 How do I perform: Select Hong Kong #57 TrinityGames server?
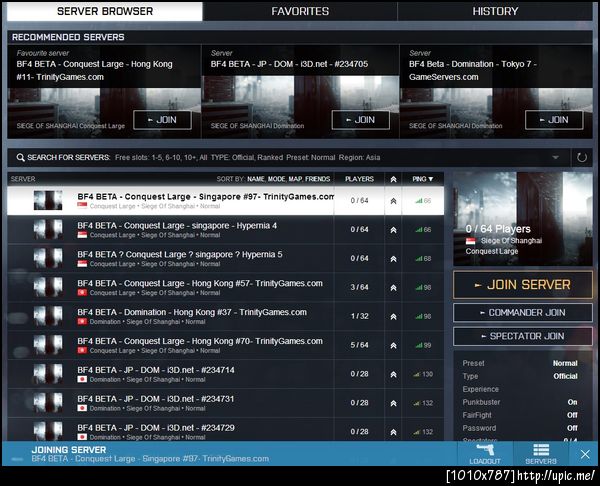[x=225, y=287]
